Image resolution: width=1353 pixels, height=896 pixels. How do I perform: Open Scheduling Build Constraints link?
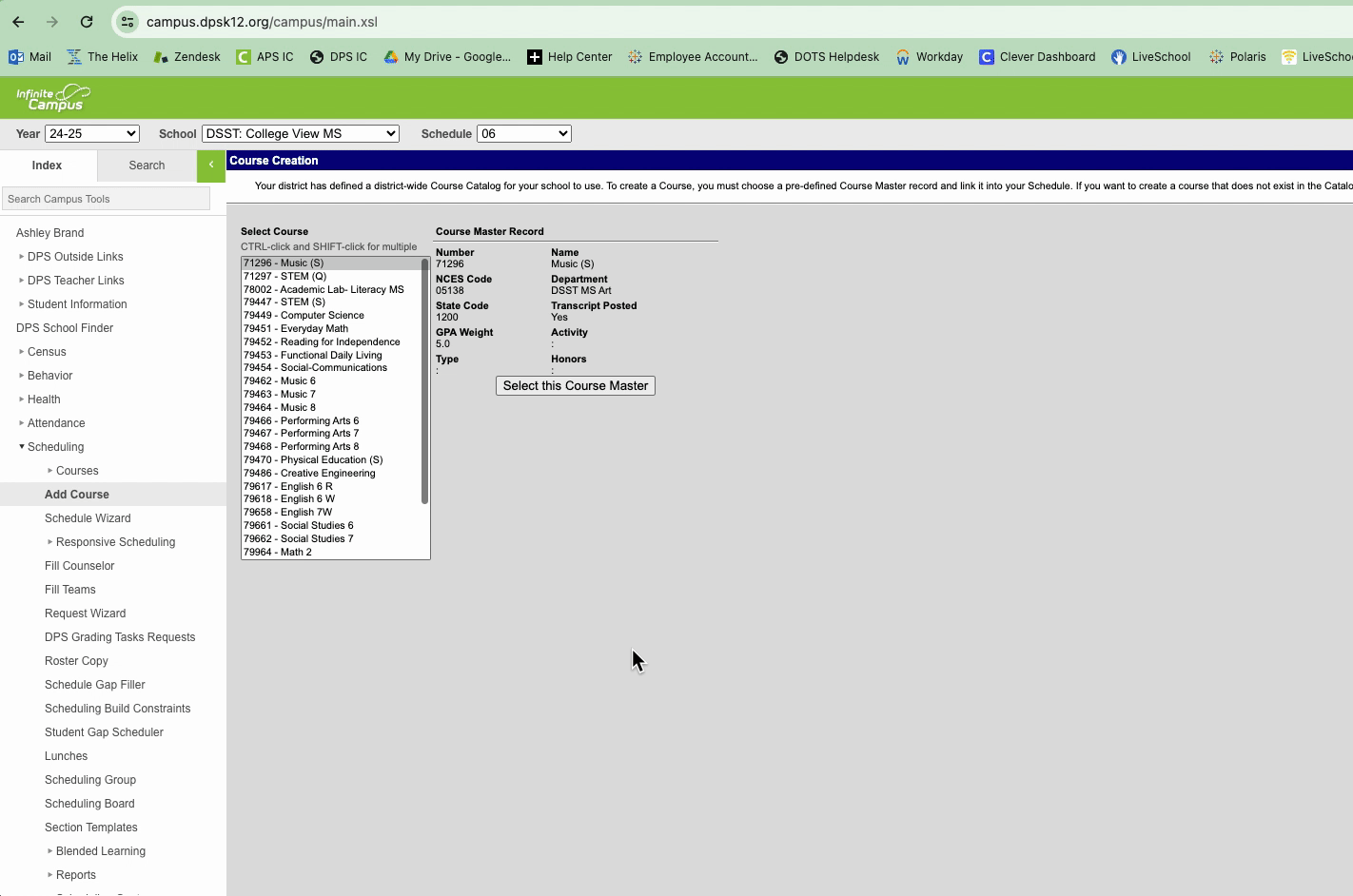click(x=117, y=709)
